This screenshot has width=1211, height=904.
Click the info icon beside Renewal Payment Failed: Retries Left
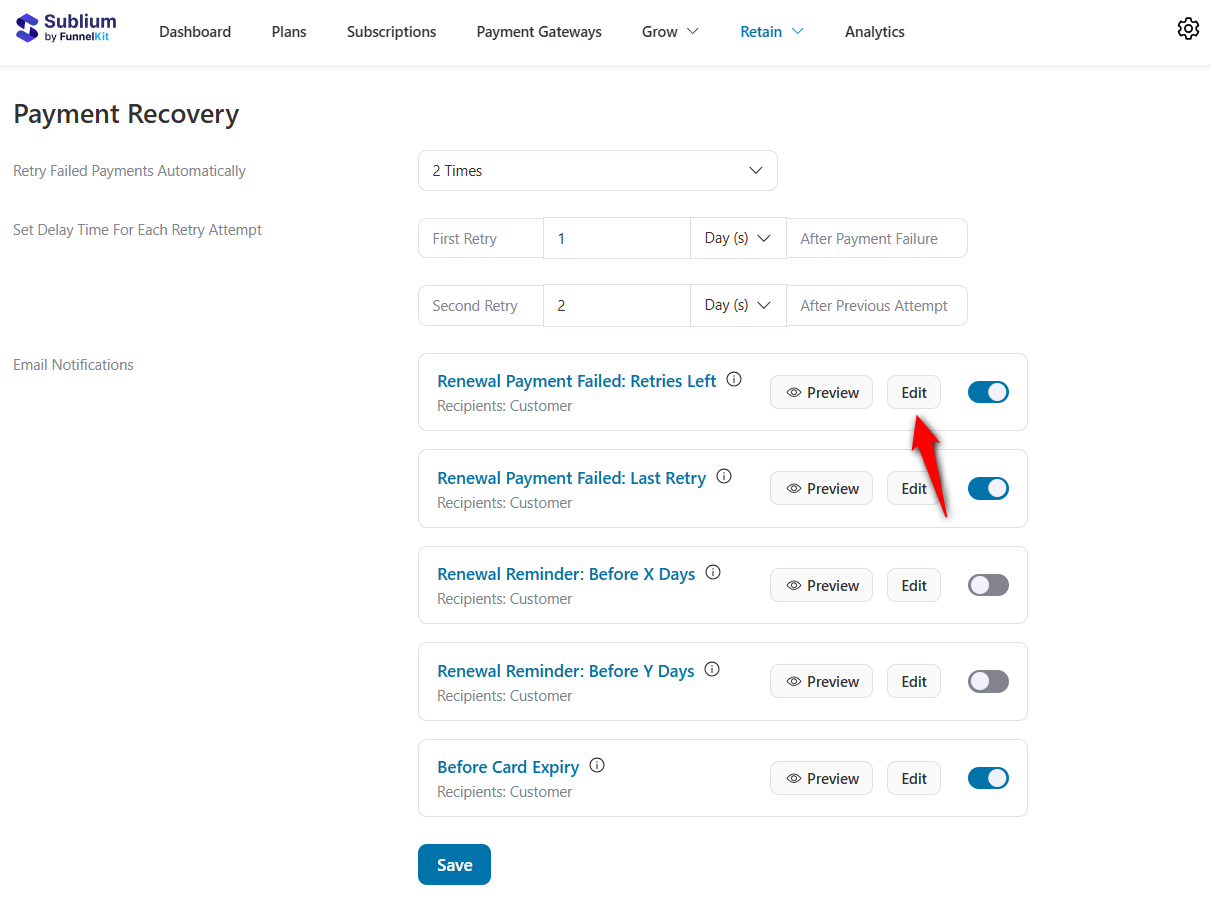coord(734,378)
